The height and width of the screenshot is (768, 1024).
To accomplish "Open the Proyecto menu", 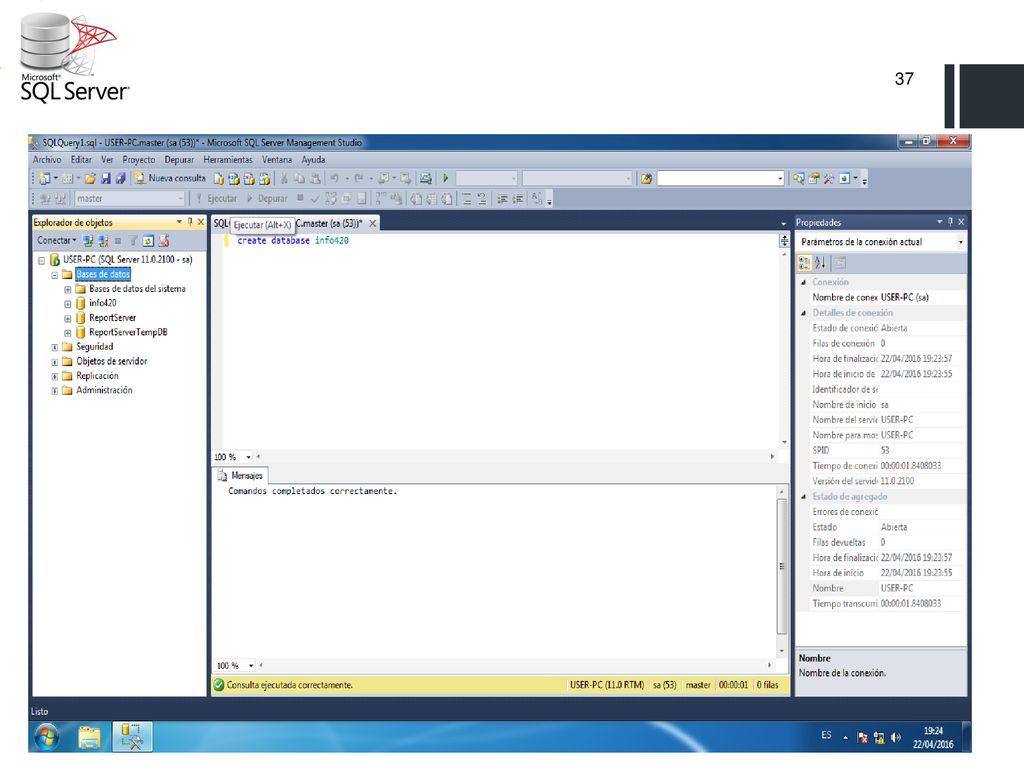I will click(138, 159).
